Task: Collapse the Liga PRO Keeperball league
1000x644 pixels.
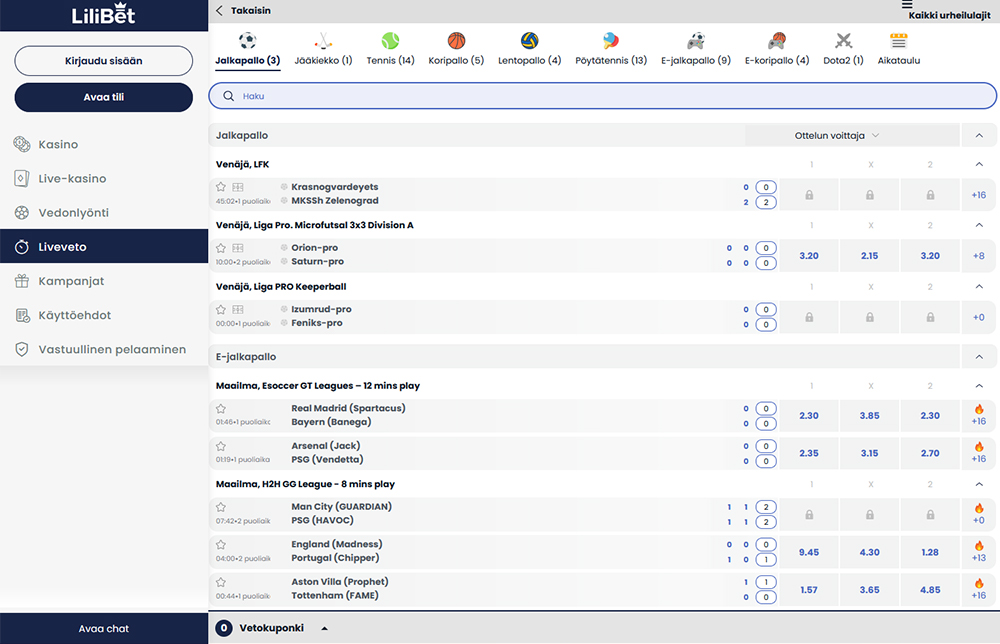Action: 979,287
